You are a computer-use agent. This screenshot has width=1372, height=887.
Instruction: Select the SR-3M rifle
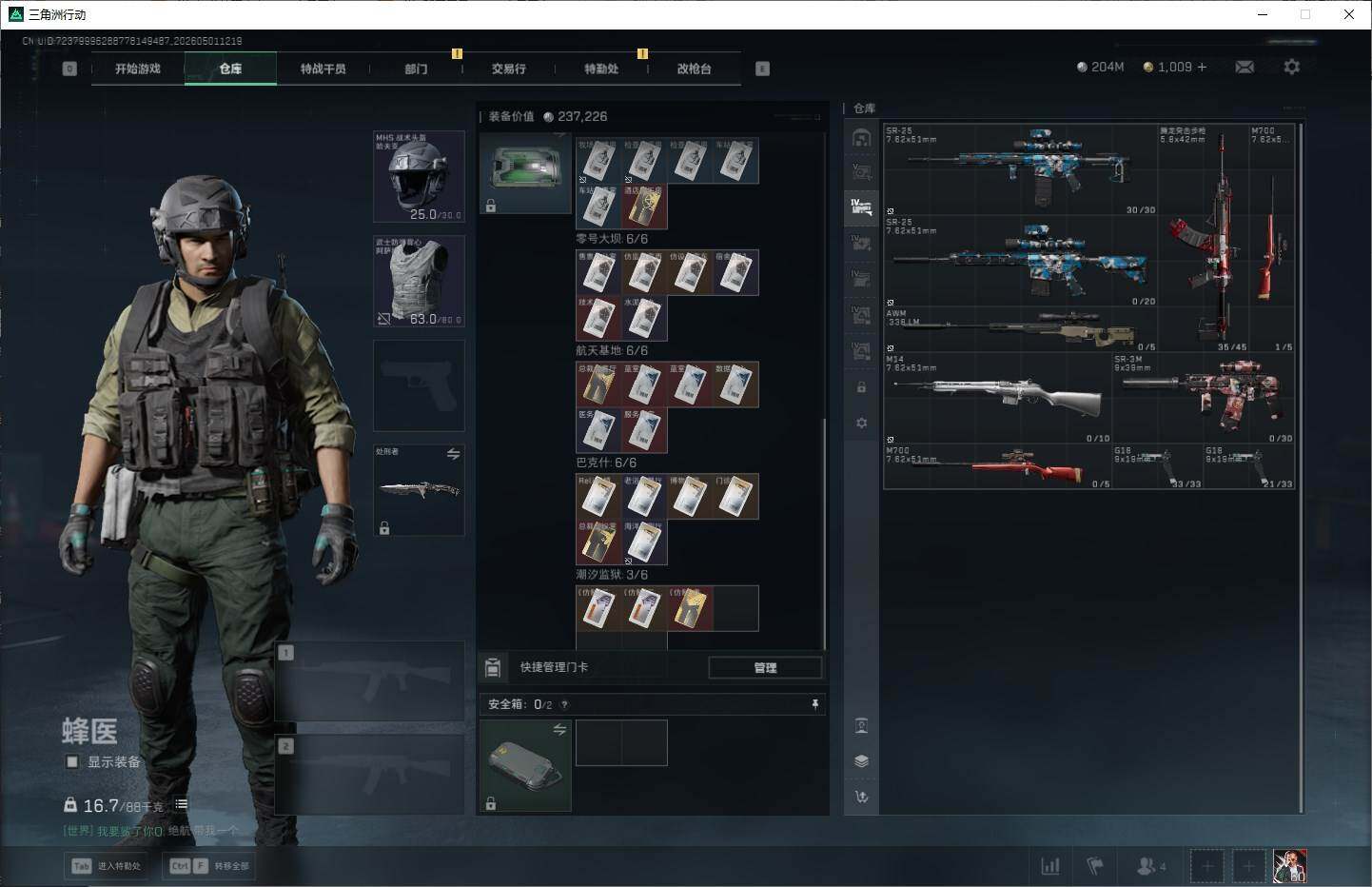pos(1204,398)
